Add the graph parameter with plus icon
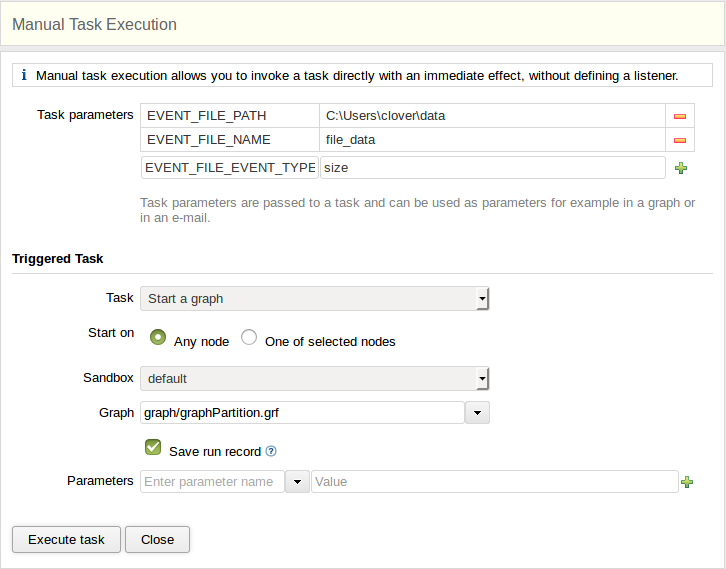The height and width of the screenshot is (569, 726). click(687, 482)
